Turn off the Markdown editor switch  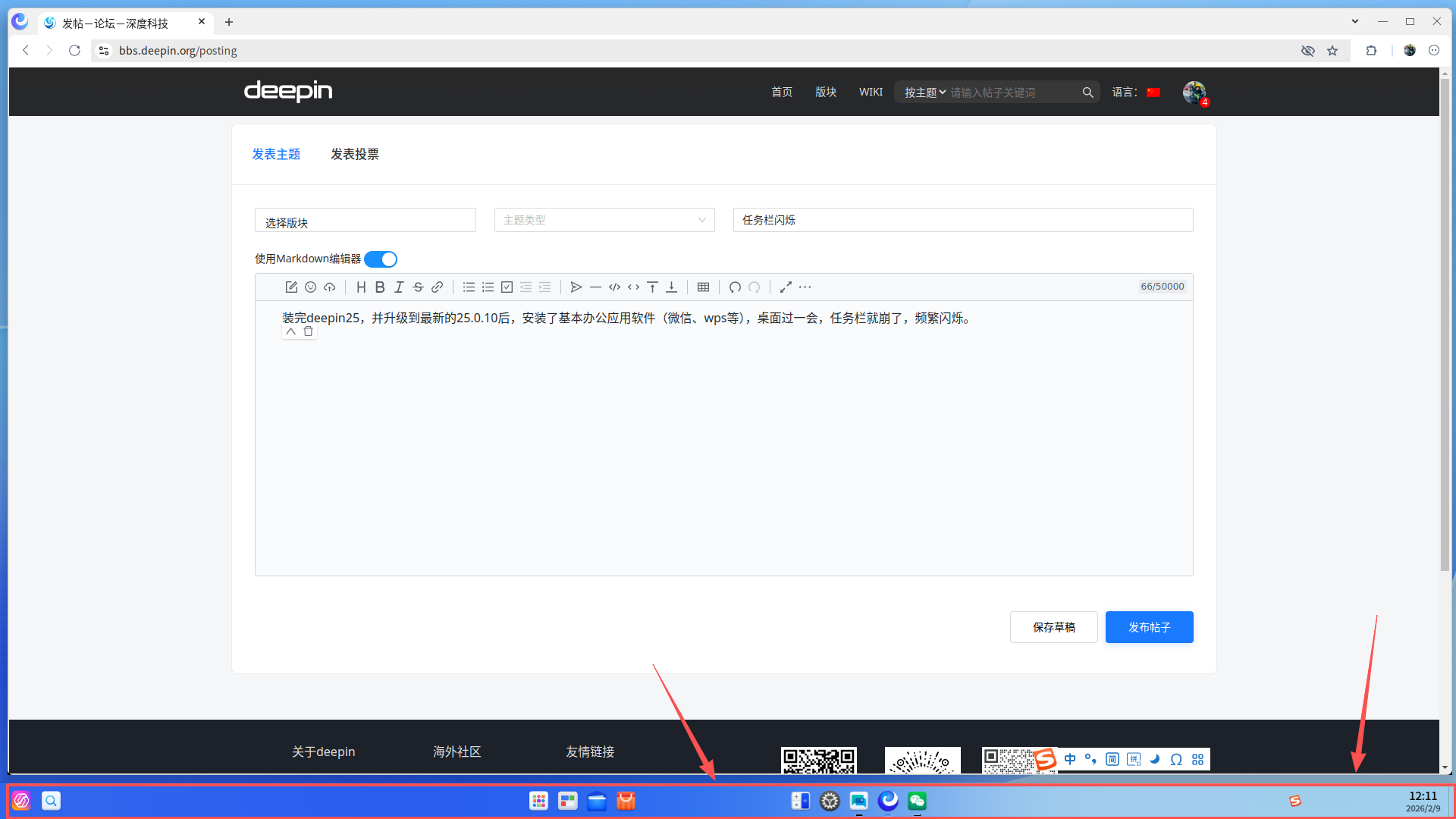pyautogui.click(x=381, y=259)
